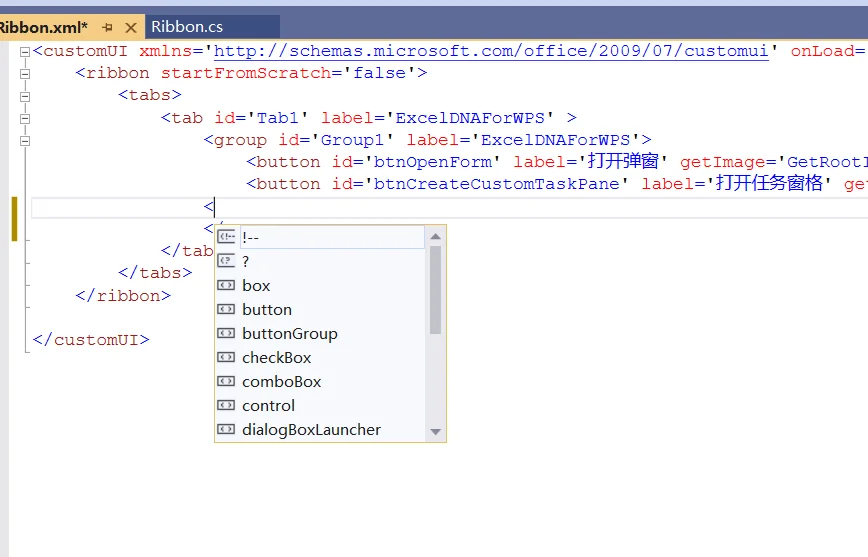Image resolution: width=868 pixels, height=557 pixels.
Task: Click the completion list scrollbar thumb
Action: coord(436,290)
